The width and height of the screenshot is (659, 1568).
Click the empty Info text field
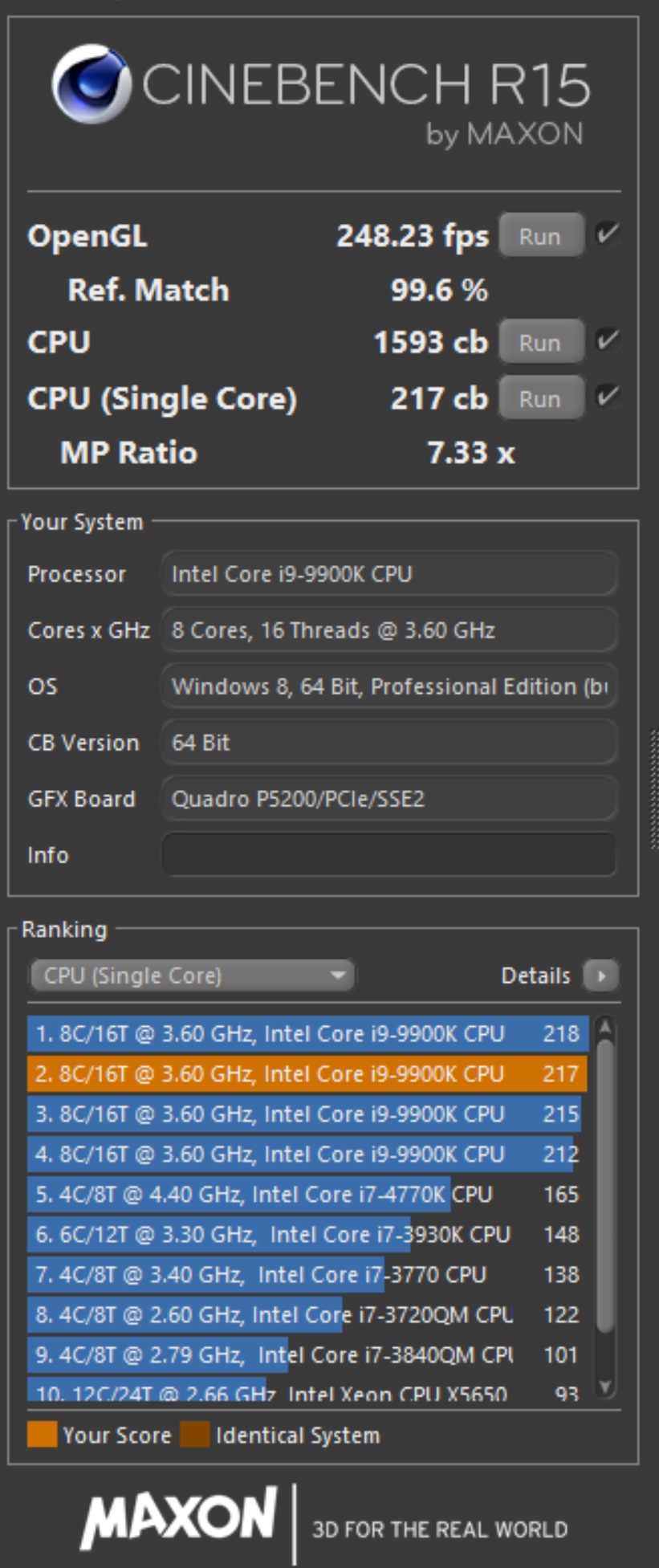tap(389, 854)
